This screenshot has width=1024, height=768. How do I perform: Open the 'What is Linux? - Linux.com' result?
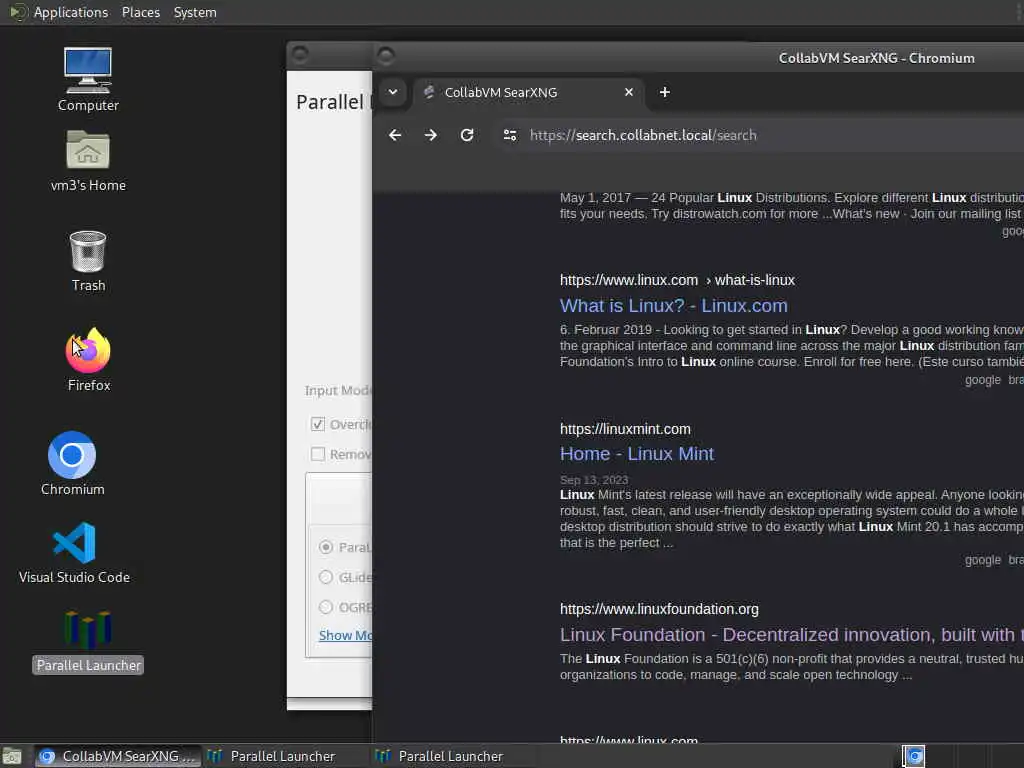pyautogui.click(x=673, y=306)
